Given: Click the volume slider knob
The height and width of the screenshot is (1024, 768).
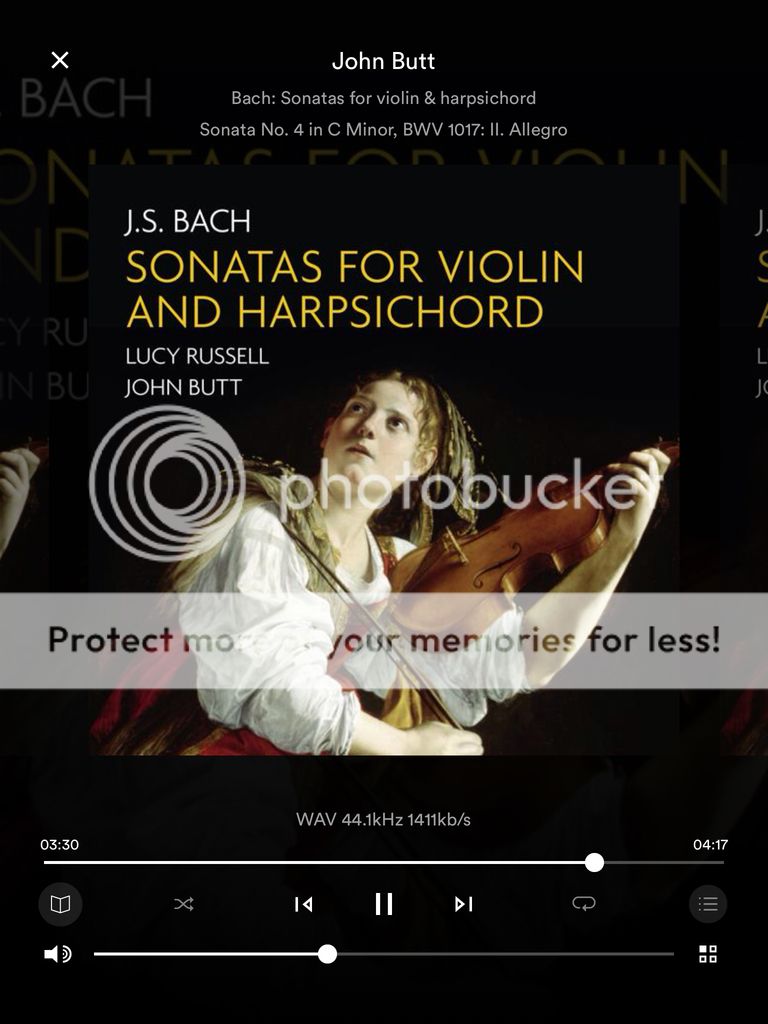Looking at the screenshot, I should pyautogui.click(x=327, y=953).
